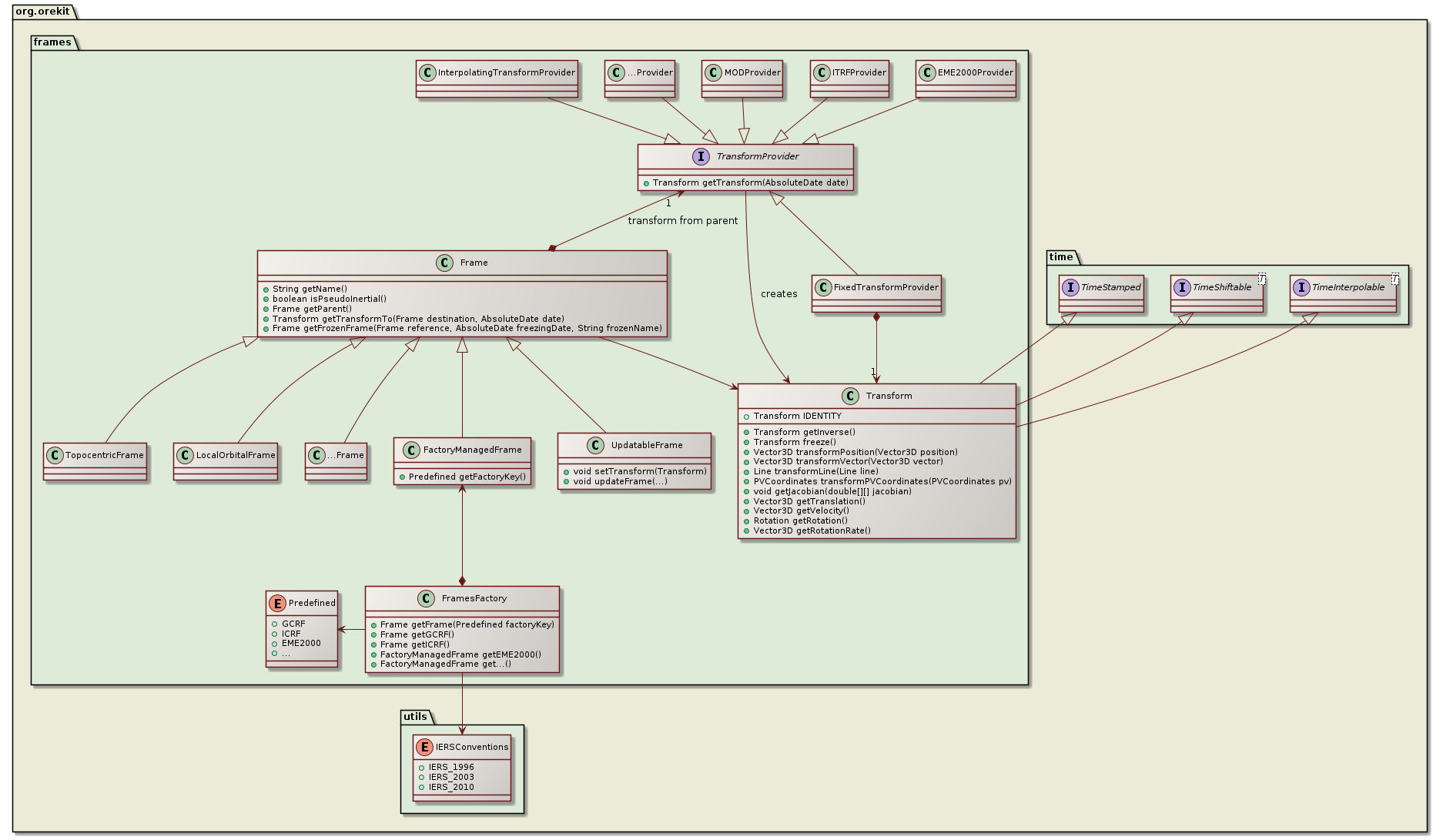
Task: Click the org.orekit package tab label
Action: (42, 12)
